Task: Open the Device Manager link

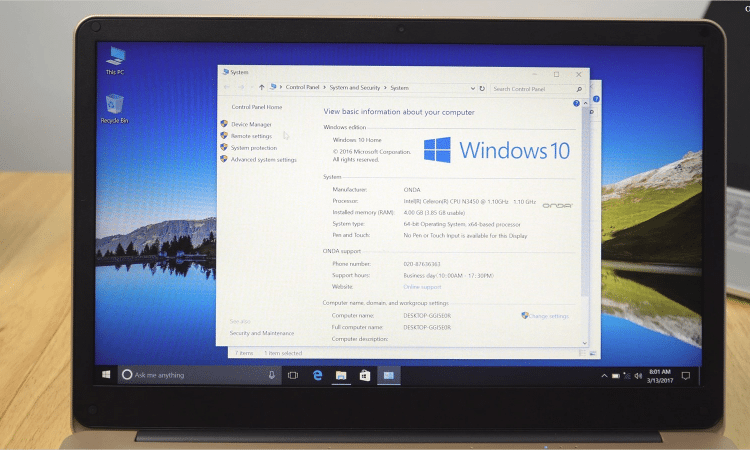Action: tap(251, 124)
